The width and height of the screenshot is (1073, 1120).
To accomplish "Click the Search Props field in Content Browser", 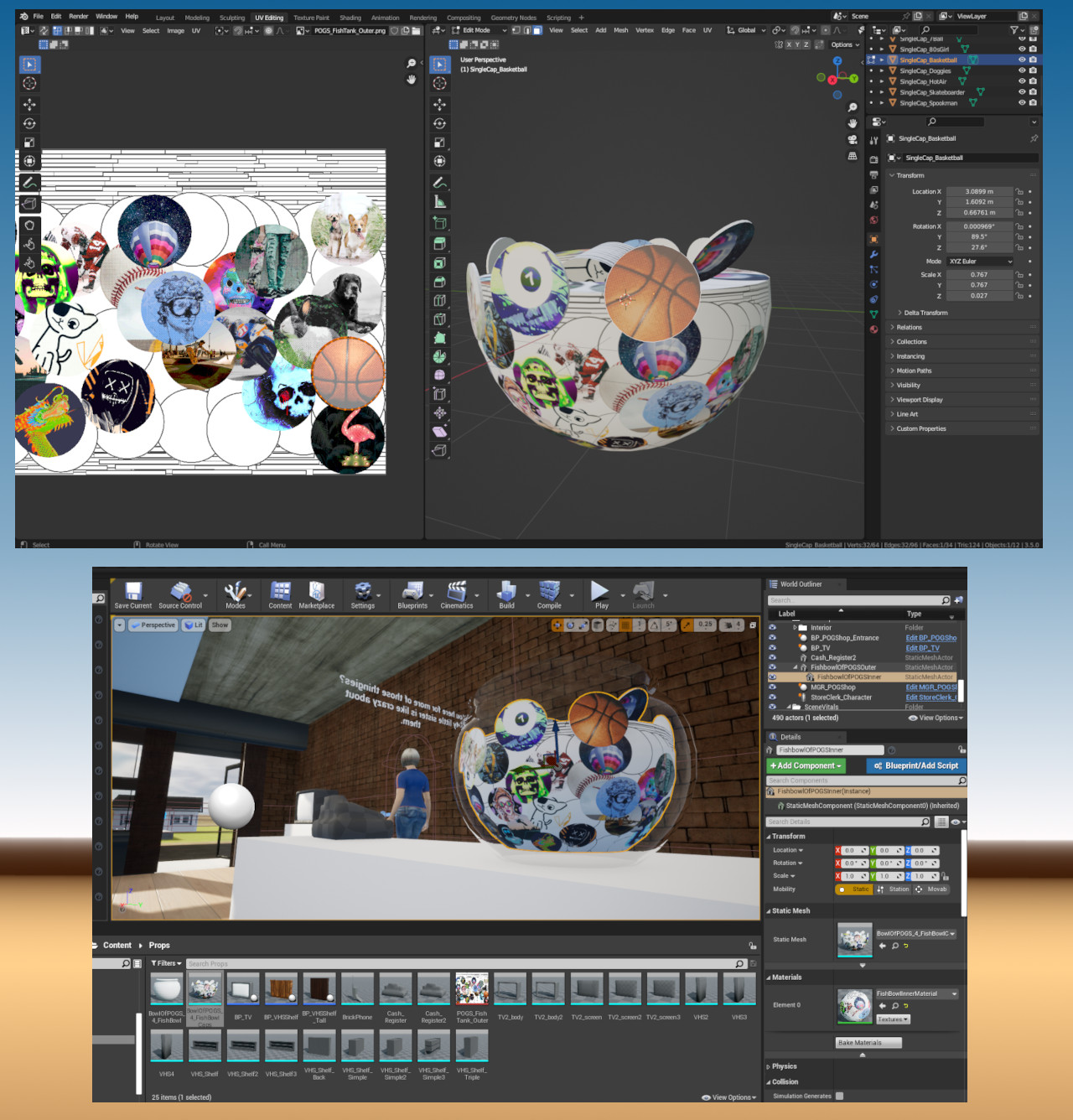I will 466,964.
